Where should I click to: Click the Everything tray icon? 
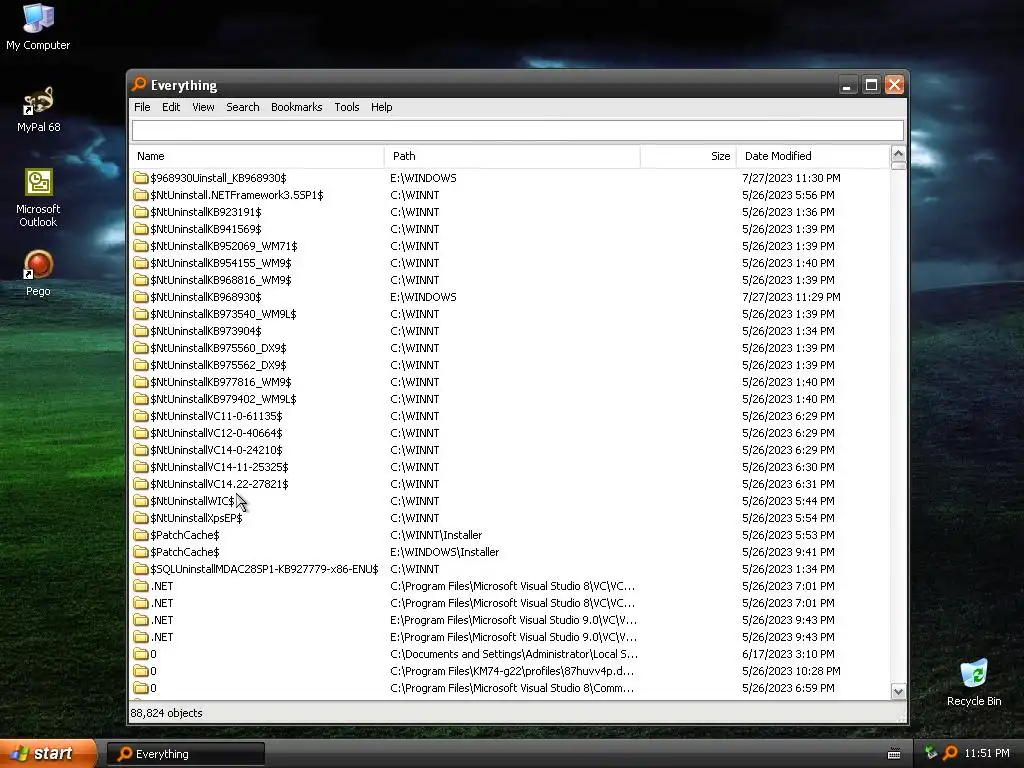click(950, 753)
